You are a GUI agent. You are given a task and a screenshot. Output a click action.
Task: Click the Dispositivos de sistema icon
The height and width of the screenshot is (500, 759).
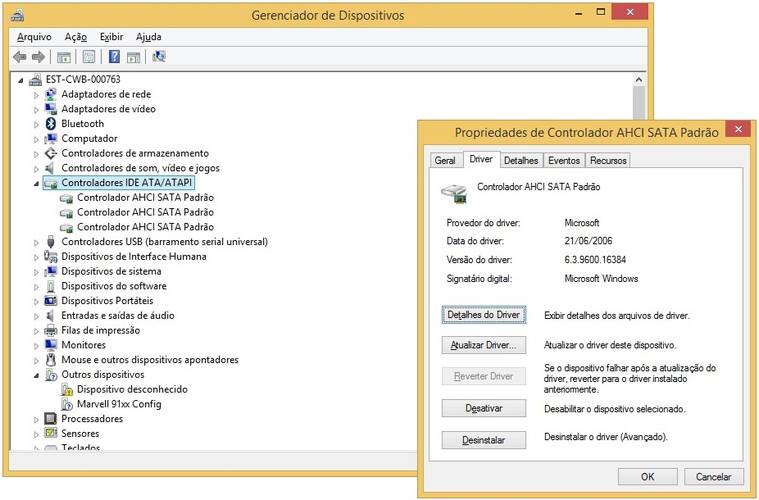51,272
